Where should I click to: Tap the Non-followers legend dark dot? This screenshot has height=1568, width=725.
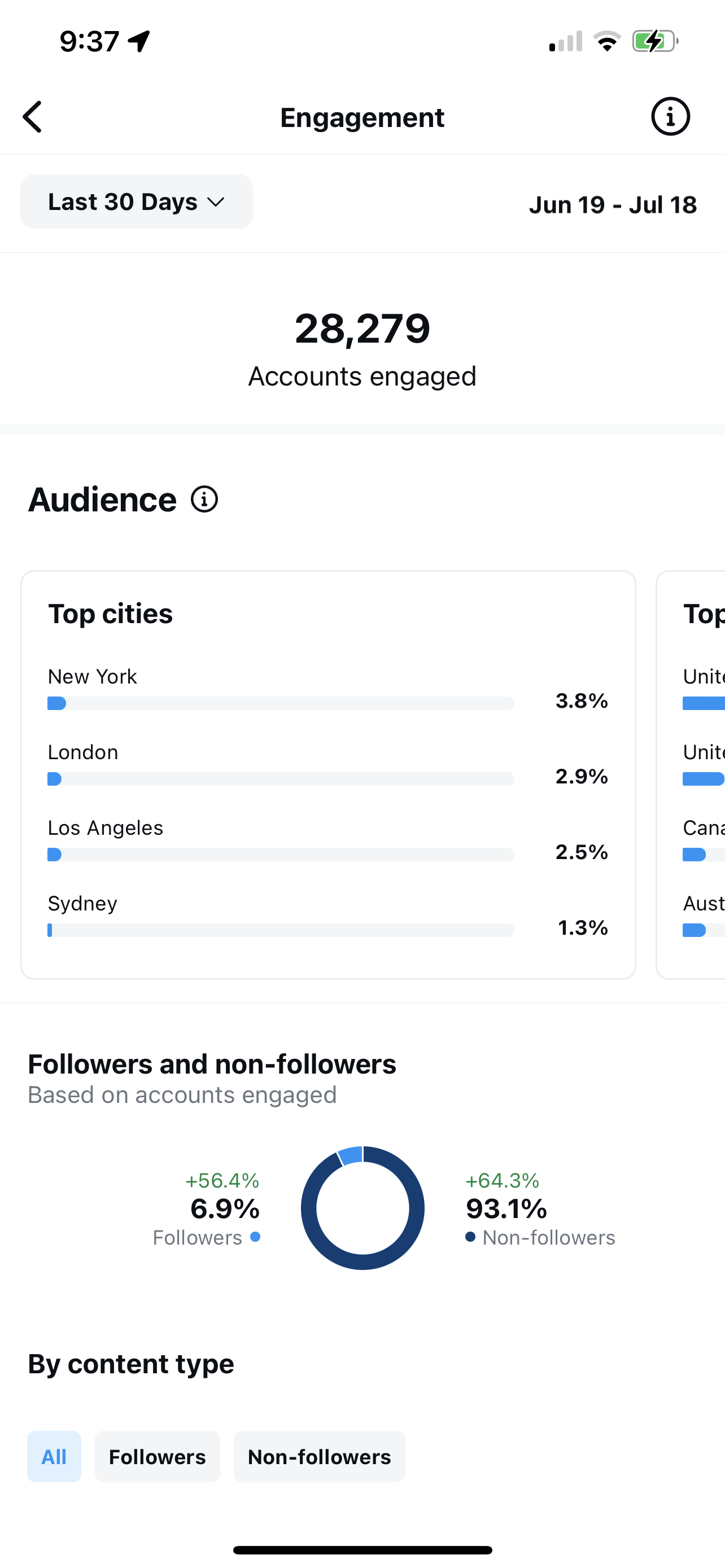click(x=470, y=1237)
